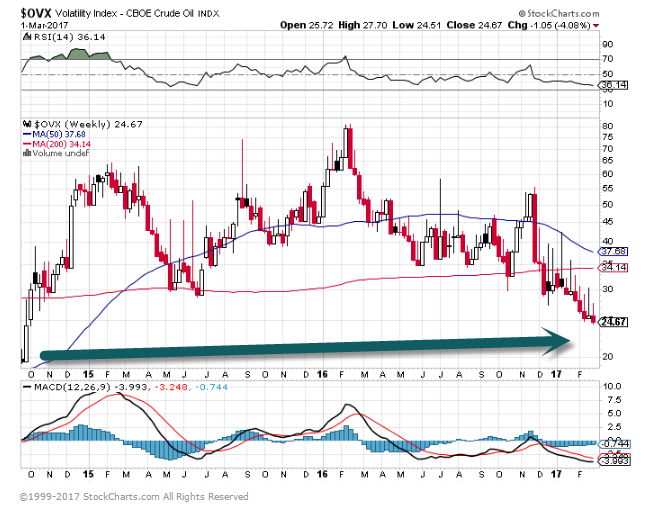
Task: Click "Volatility Index - CBOE Crude Oil" heading
Action: coord(124,13)
